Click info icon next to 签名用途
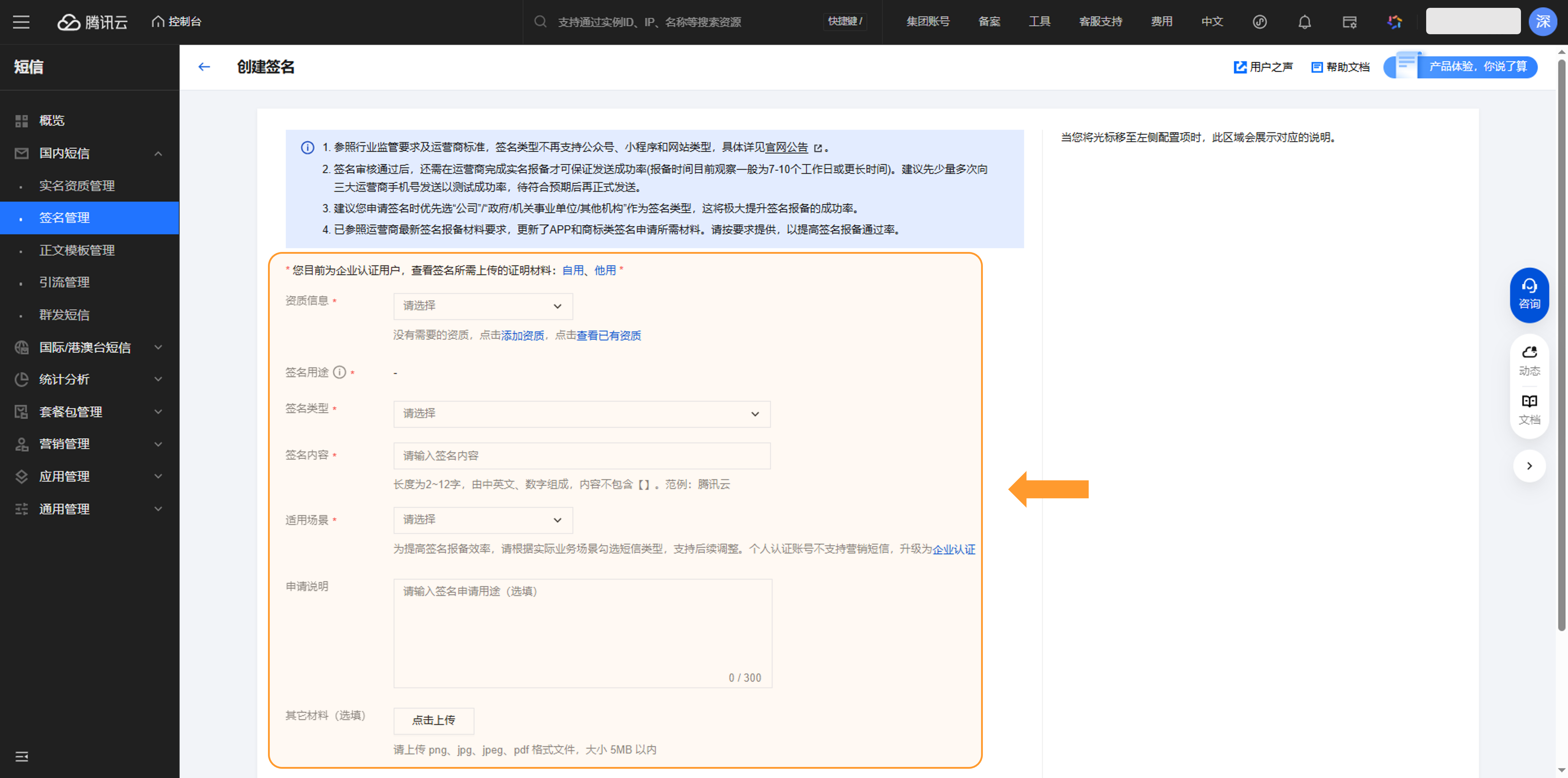 click(x=339, y=372)
